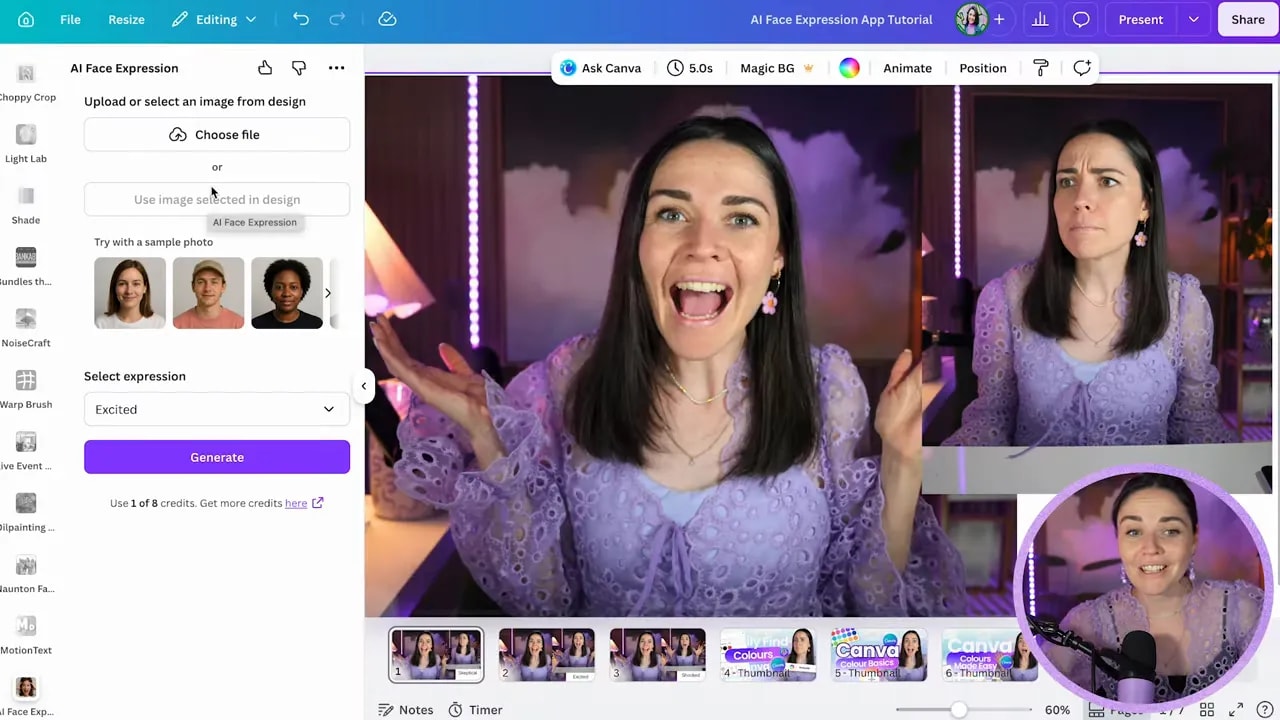The height and width of the screenshot is (720, 1280).
Task: Give thumbs up to AI Face Expression app
Action: pyautogui.click(x=265, y=68)
